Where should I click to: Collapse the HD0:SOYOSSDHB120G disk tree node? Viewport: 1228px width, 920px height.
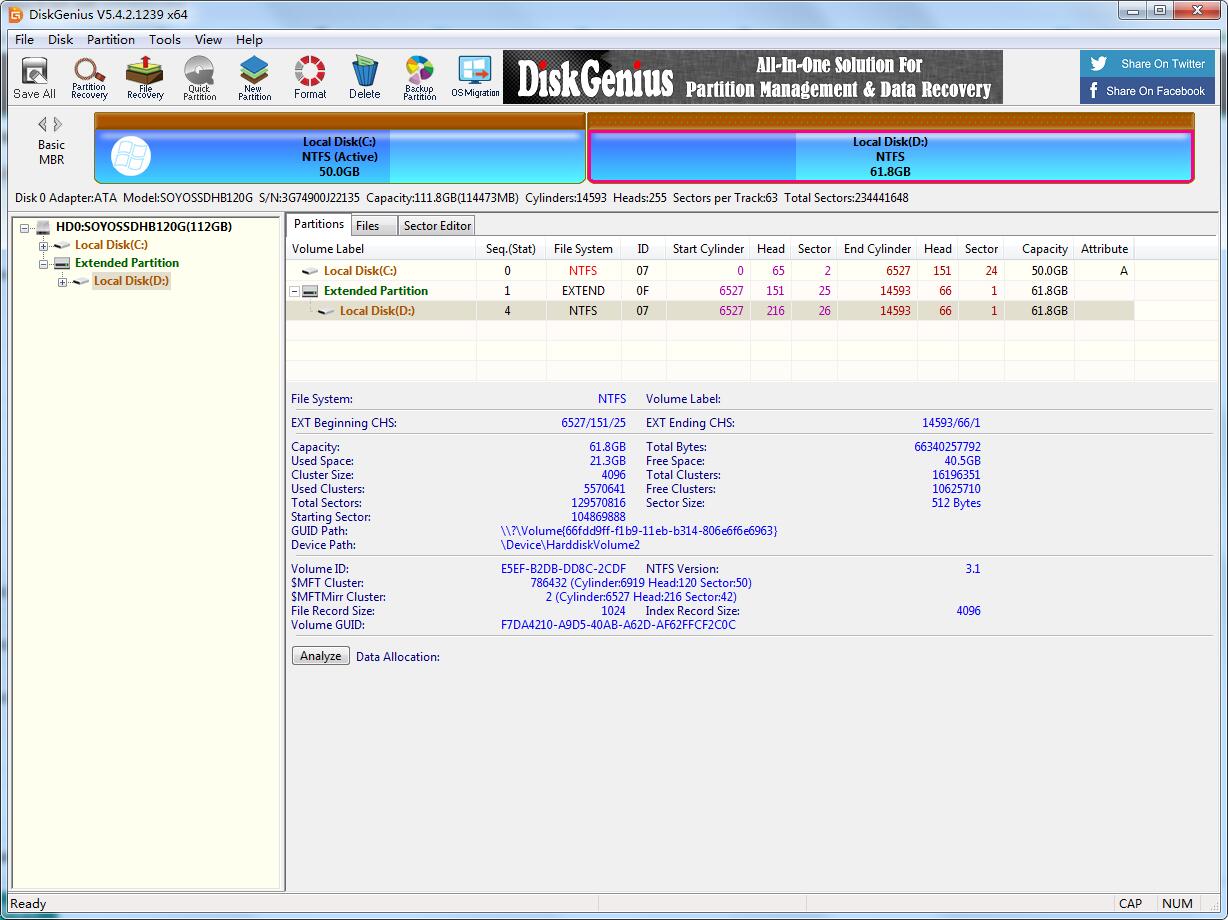coord(26,228)
